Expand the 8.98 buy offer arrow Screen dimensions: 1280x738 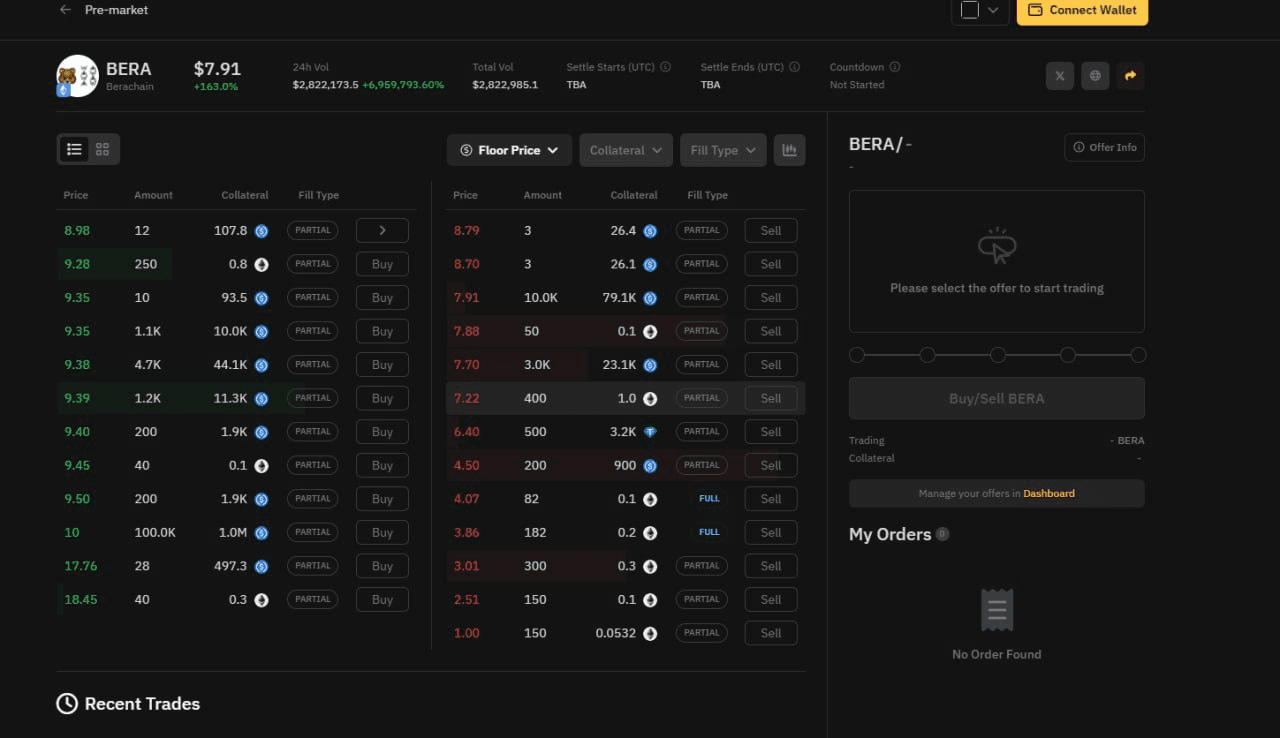pos(382,230)
